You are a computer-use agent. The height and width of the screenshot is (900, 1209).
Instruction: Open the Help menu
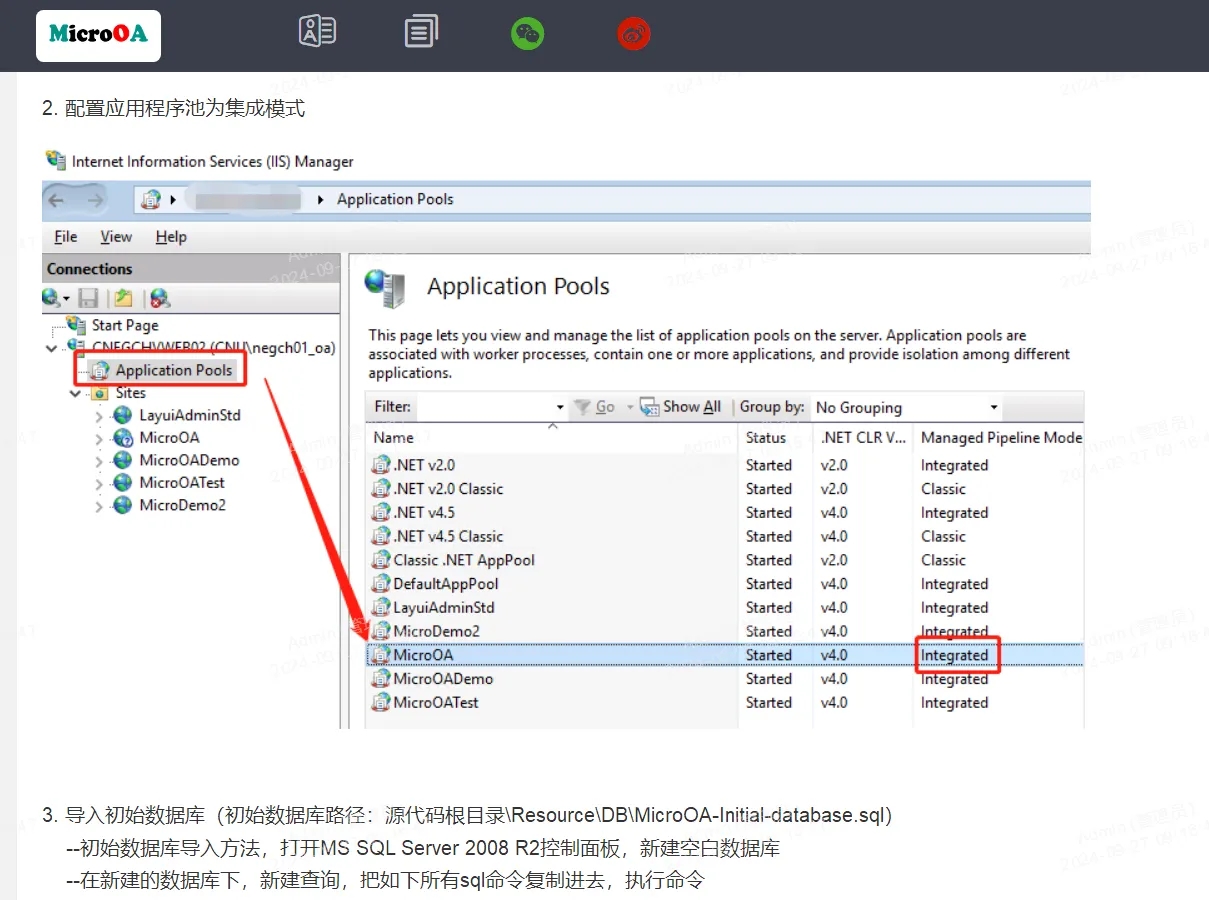click(171, 237)
